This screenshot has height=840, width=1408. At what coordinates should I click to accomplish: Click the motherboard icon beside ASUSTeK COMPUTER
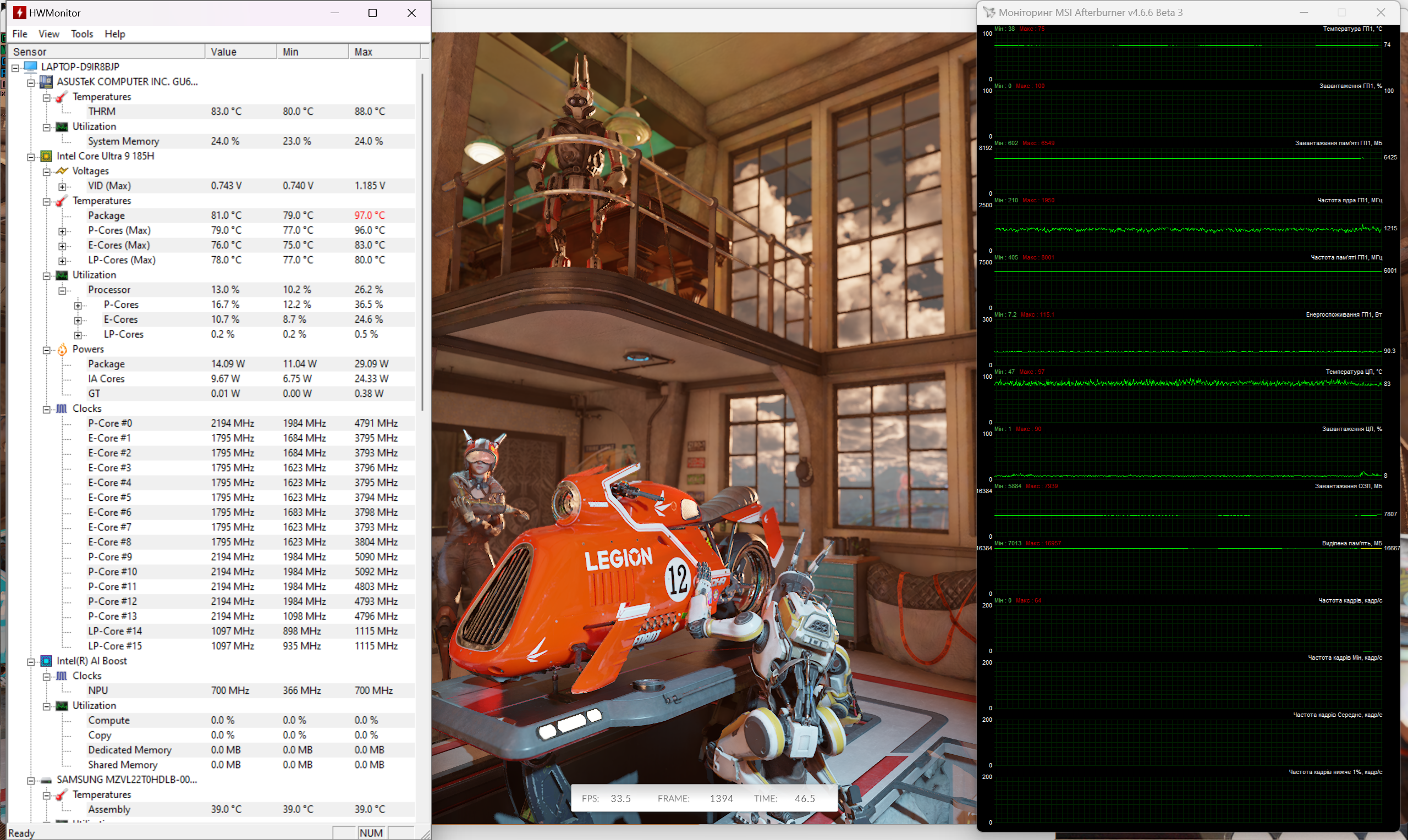pos(46,81)
